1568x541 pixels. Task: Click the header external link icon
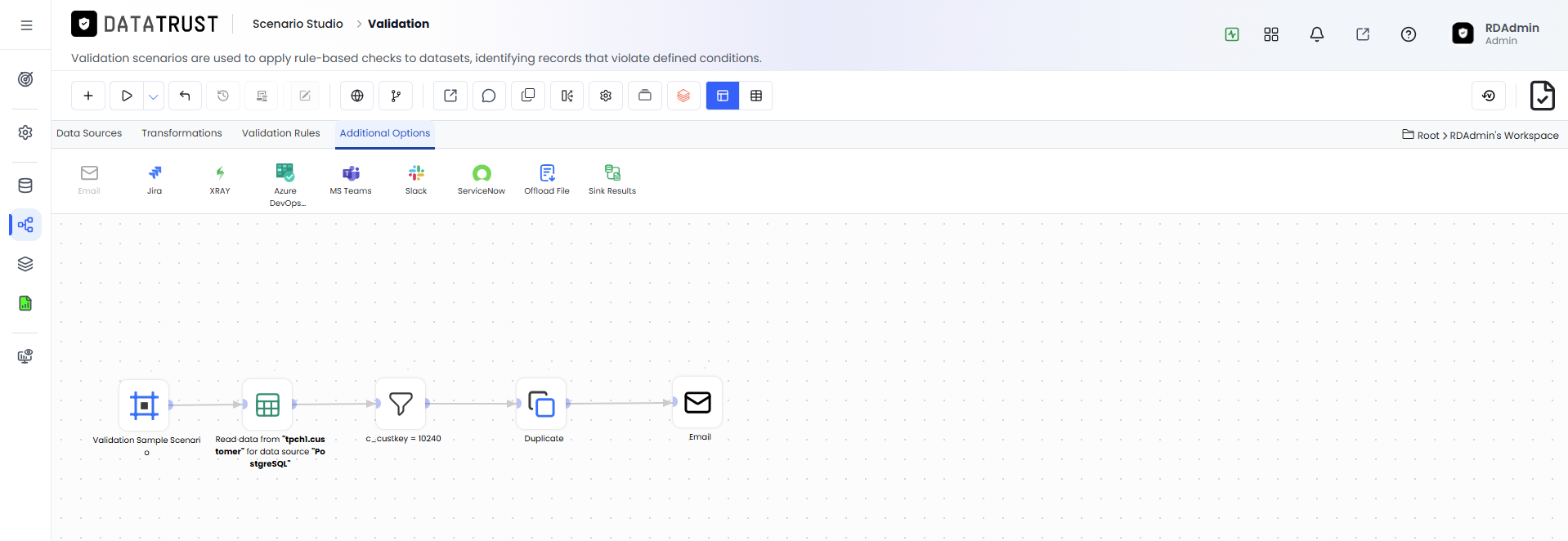(1363, 34)
